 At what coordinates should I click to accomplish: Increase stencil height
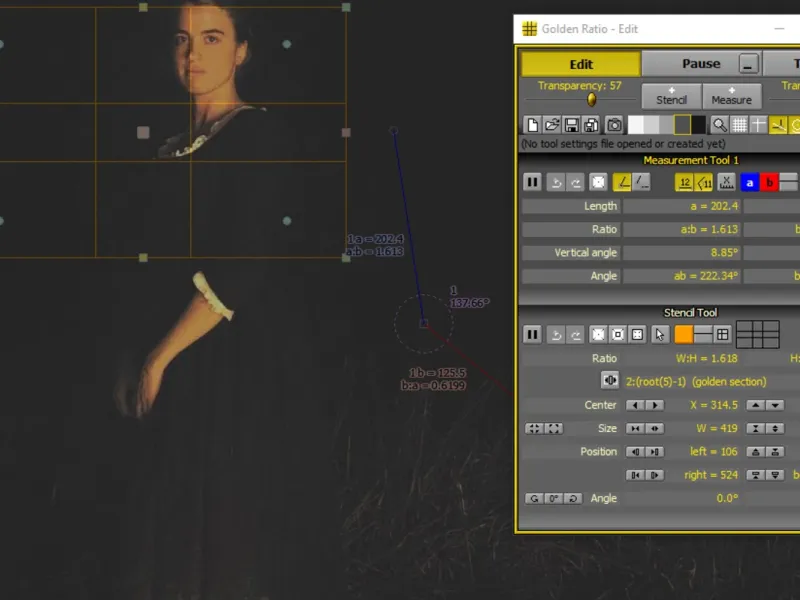pyautogui.click(x=775, y=429)
